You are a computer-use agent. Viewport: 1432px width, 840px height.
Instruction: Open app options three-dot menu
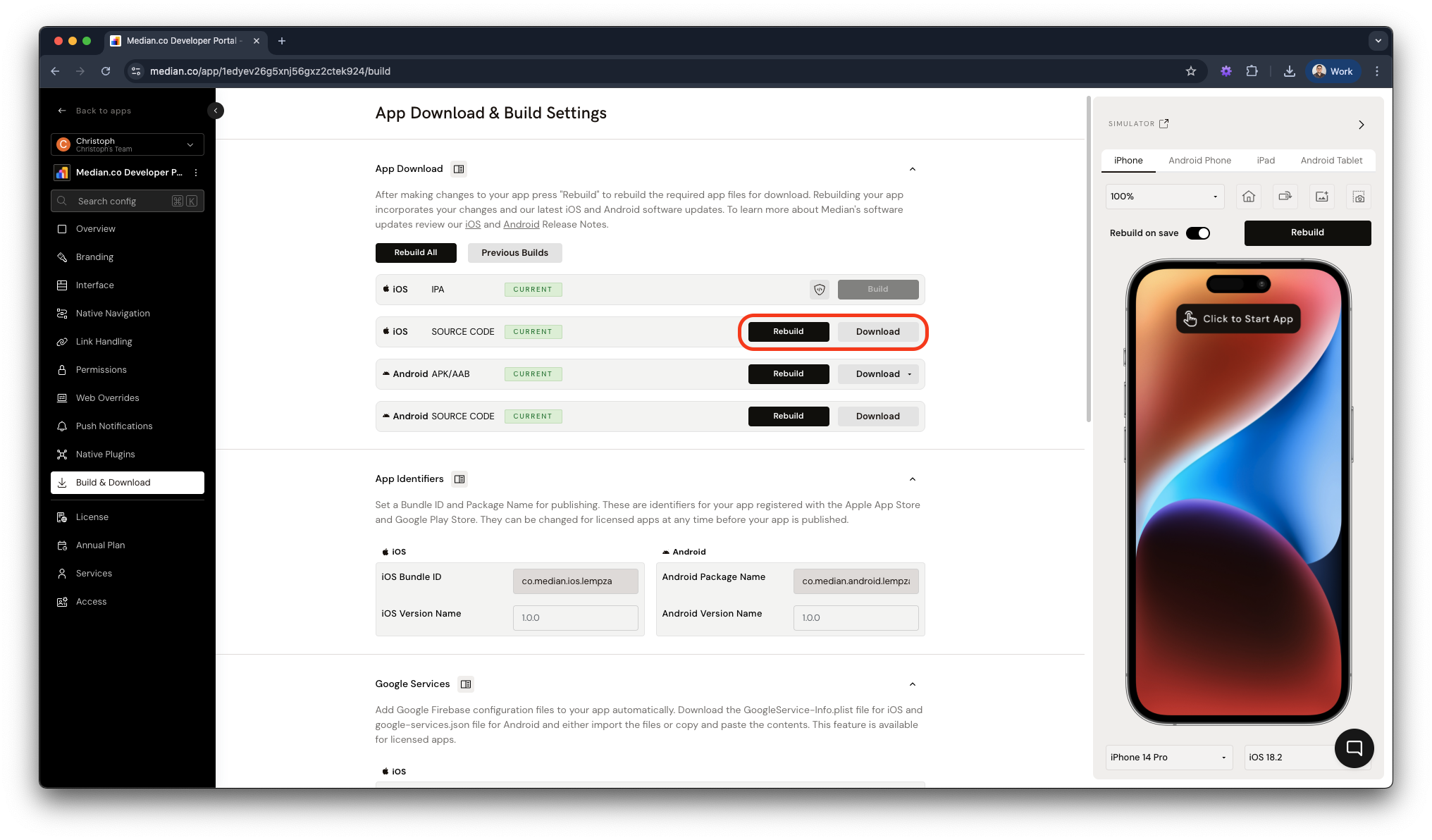(196, 173)
